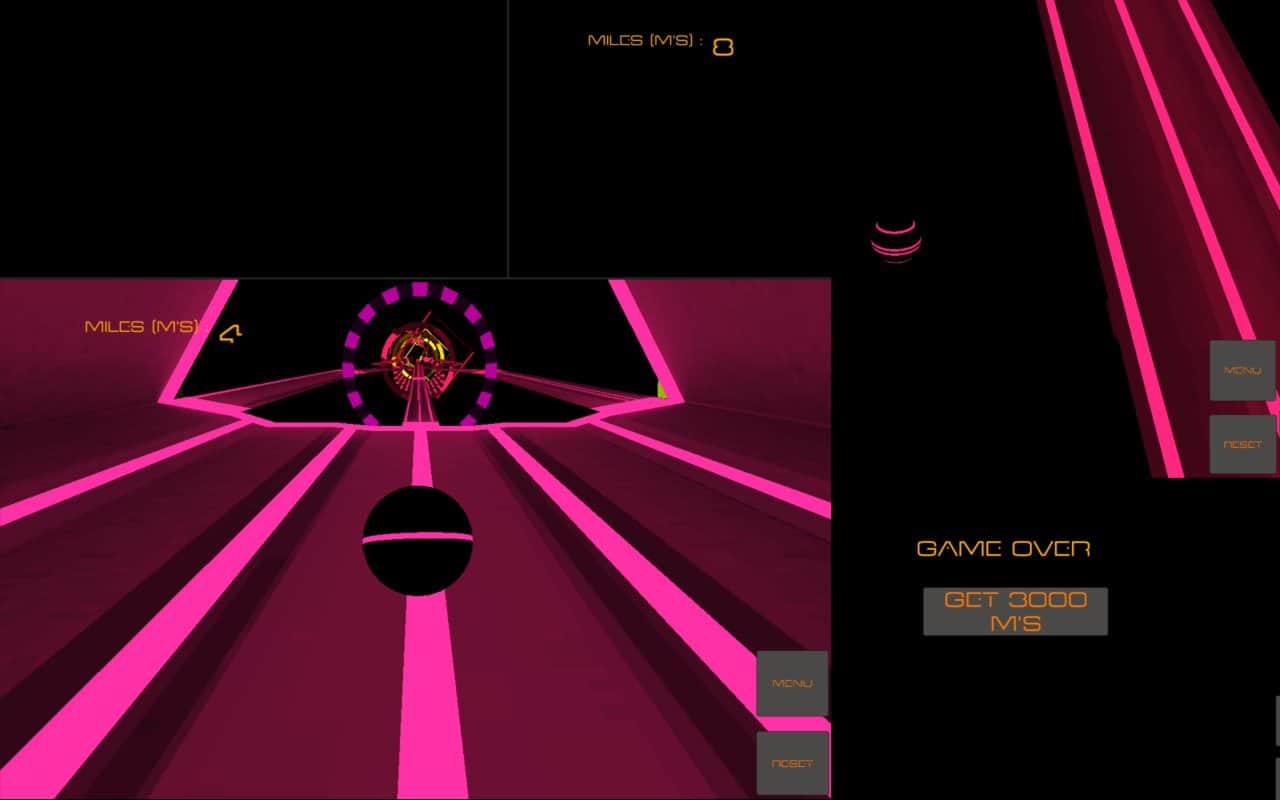The image size is (1280, 800).
Task: Click the empty black panel in the top-left
Action: [x=250, y=135]
